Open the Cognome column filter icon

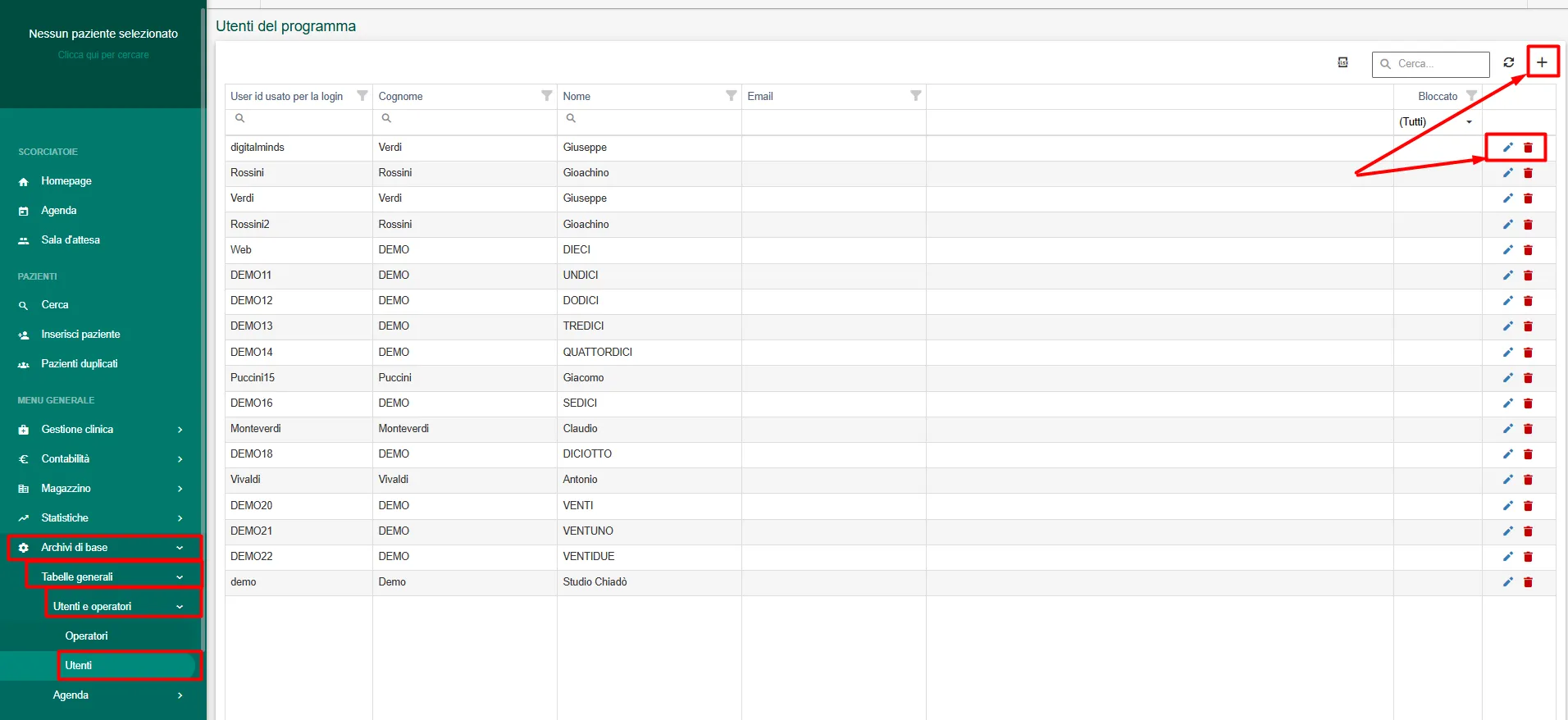[546, 96]
